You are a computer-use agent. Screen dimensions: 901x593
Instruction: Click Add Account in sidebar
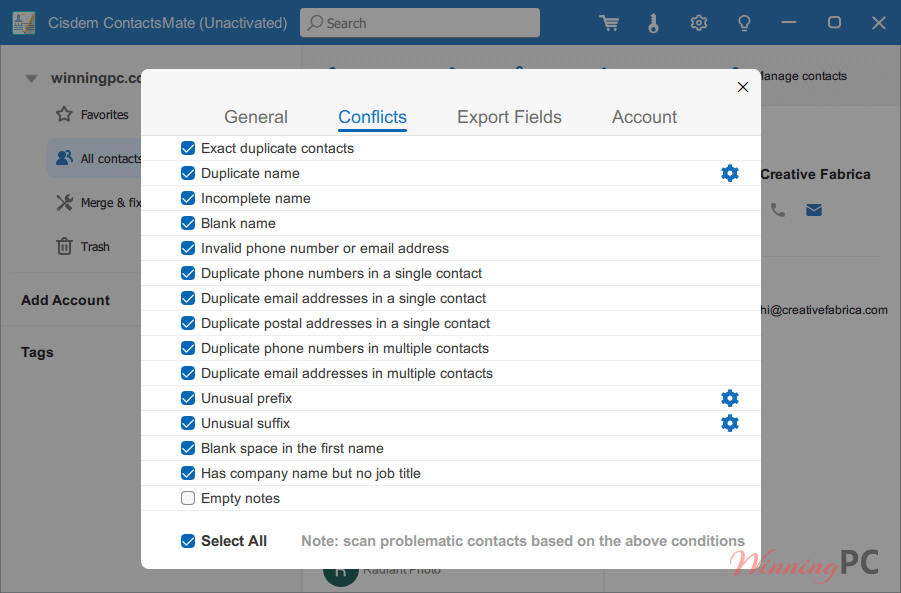[66, 300]
